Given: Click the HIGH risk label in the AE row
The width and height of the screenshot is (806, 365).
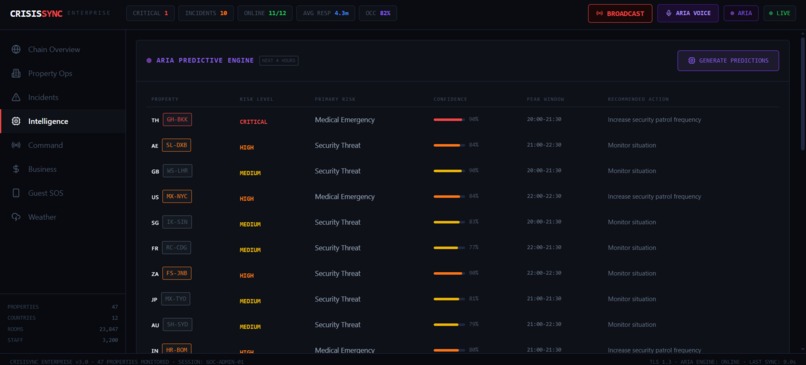Looking at the screenshot, I should pos(247,148).
